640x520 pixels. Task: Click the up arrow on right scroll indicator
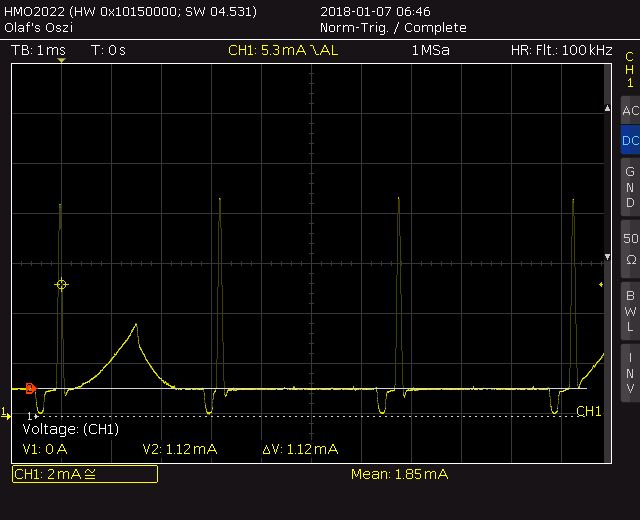tap(607, 108)
